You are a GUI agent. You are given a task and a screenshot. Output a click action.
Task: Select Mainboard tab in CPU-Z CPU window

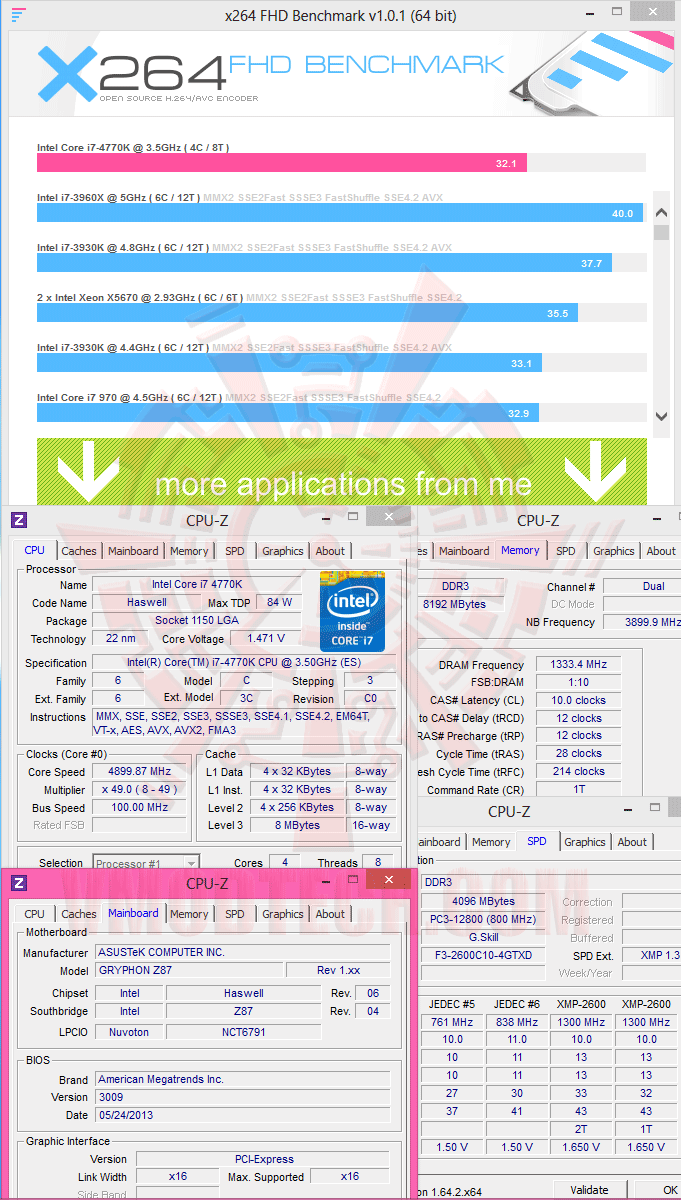[x=133, y=551]
